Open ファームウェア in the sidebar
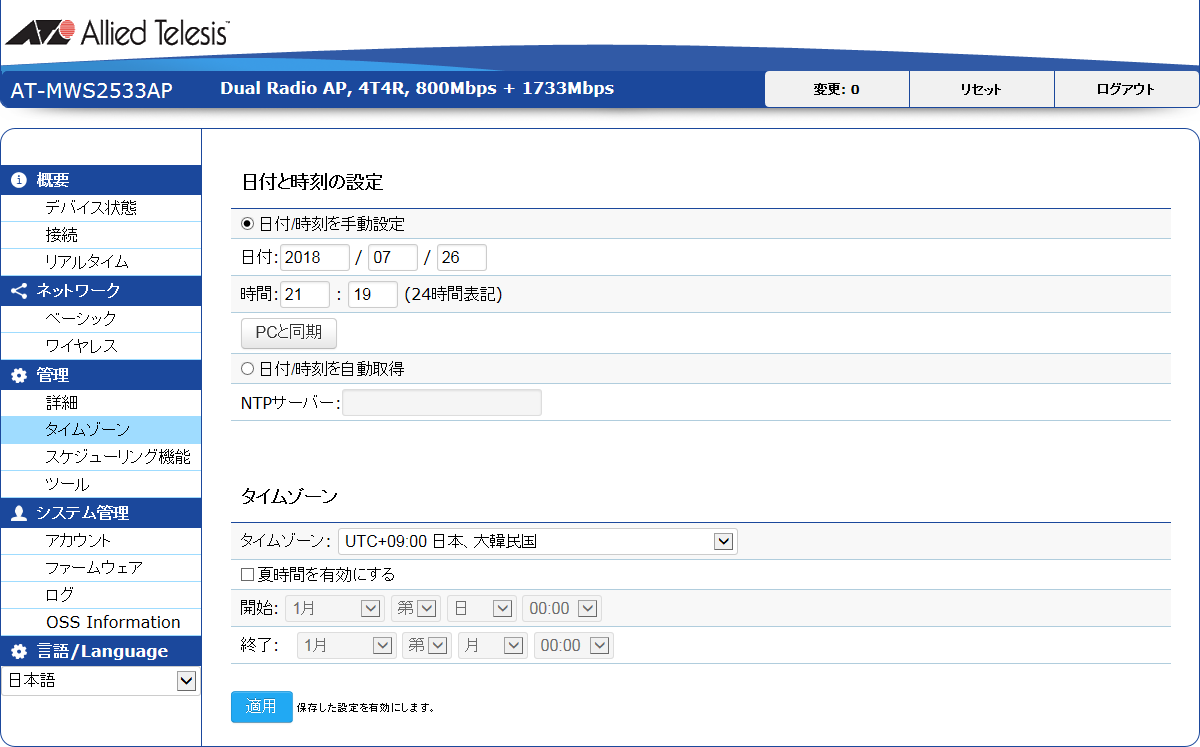The width and height of the screenshot is (1200, 747). click(x=94, y=568)
